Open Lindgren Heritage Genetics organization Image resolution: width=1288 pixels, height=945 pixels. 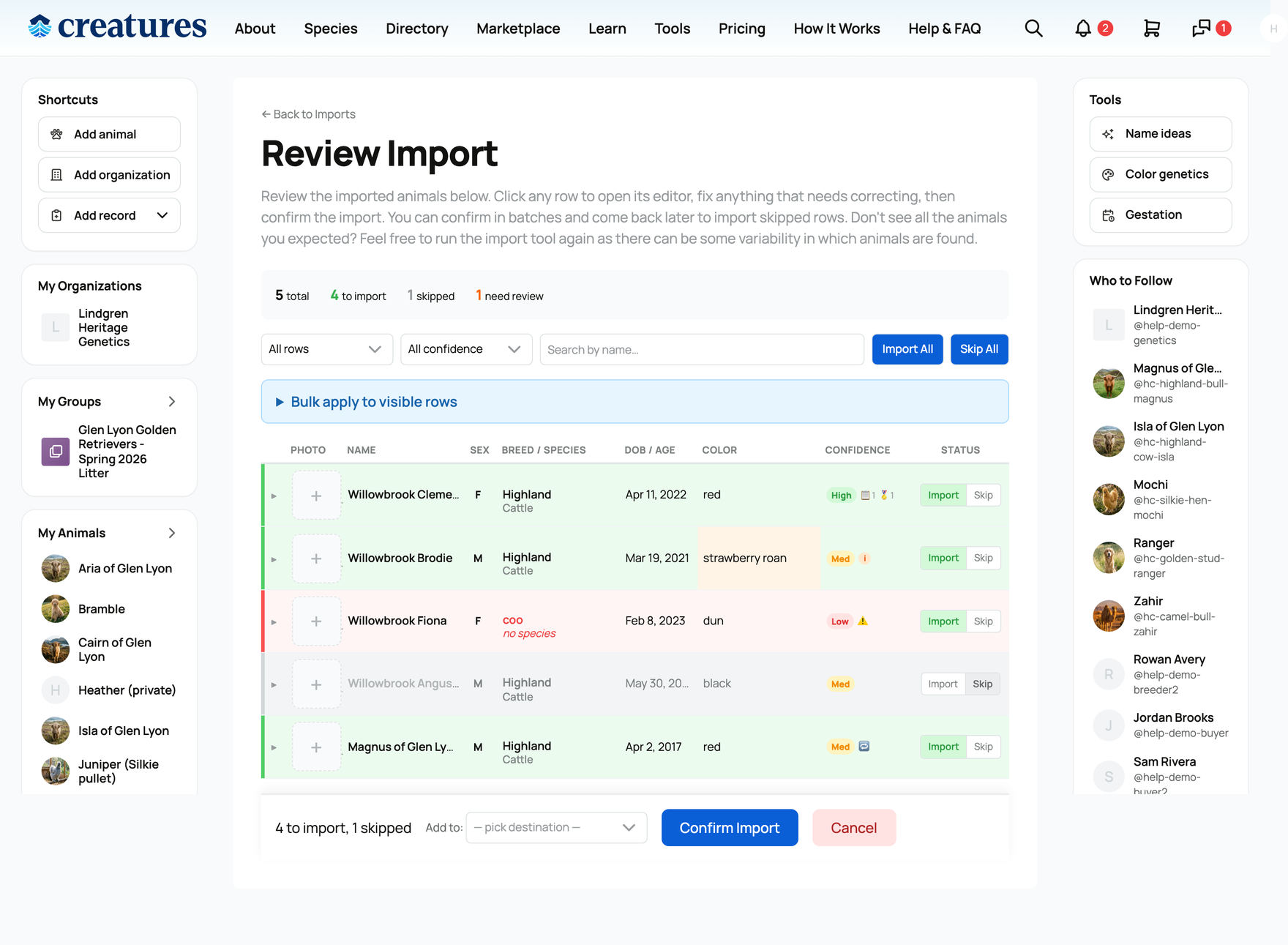[109, 327]
